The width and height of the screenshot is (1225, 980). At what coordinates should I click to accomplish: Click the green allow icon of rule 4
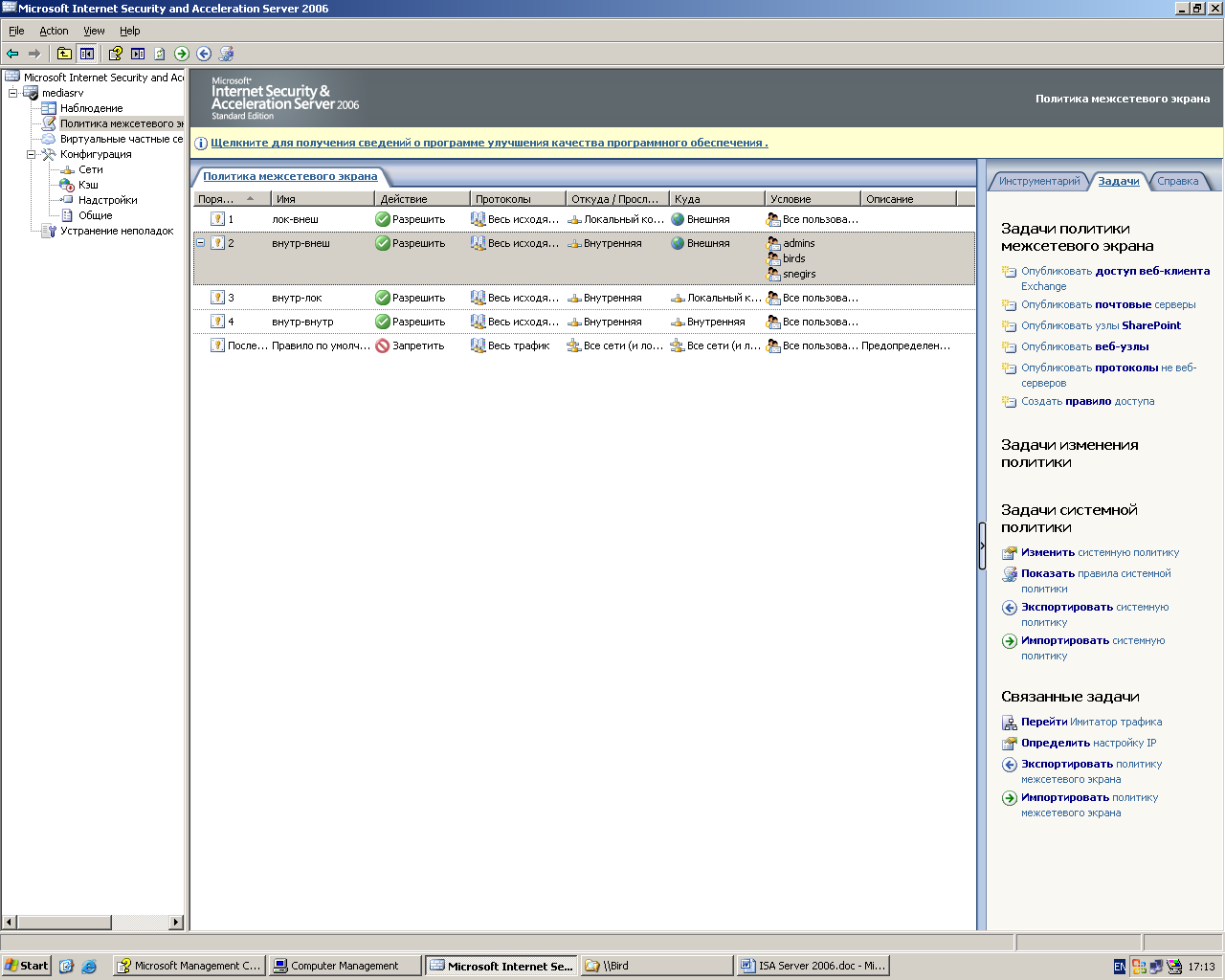pyautogui.click(x=383, y=322)
